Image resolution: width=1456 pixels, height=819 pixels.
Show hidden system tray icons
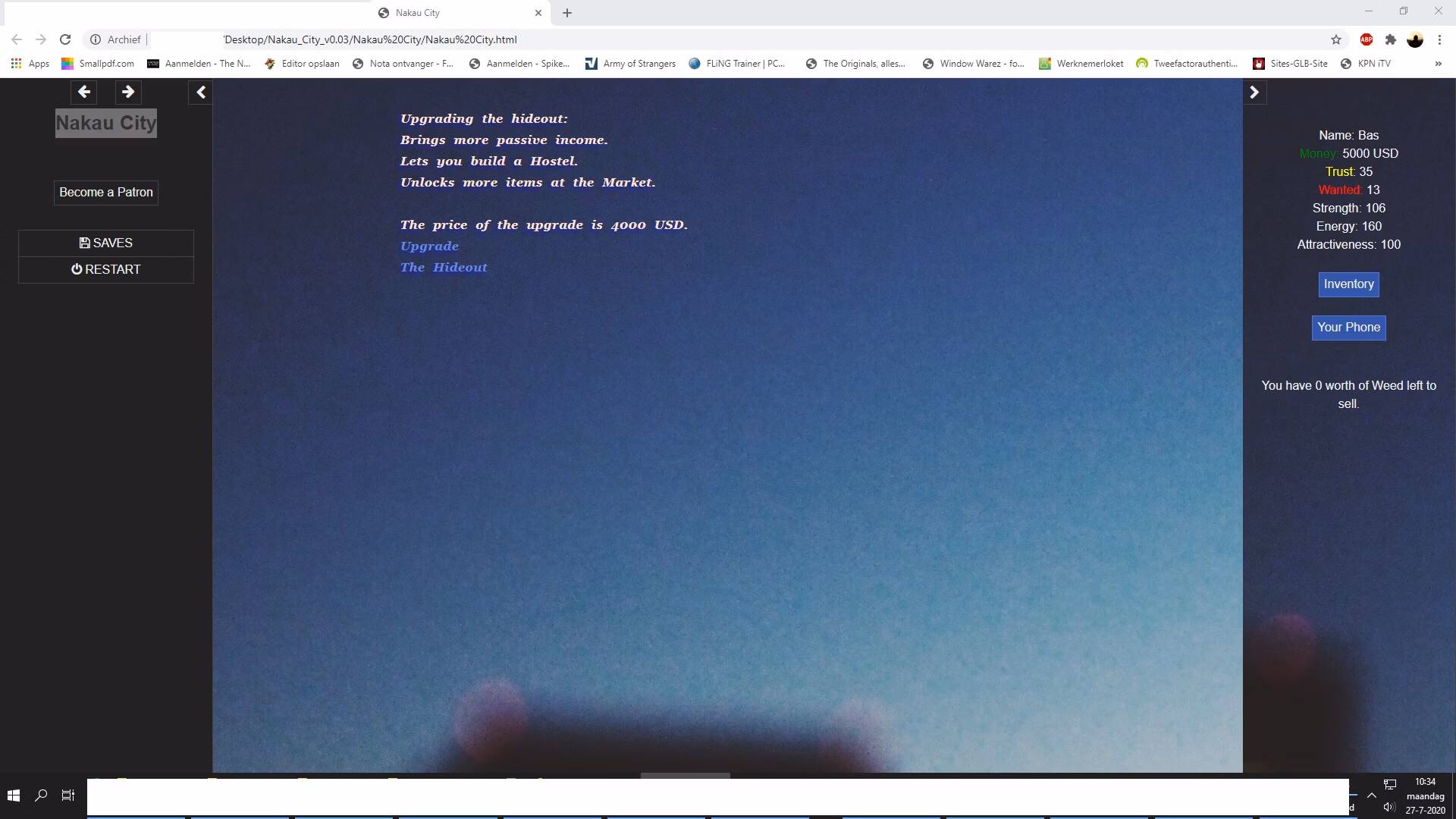[1371, 795]
